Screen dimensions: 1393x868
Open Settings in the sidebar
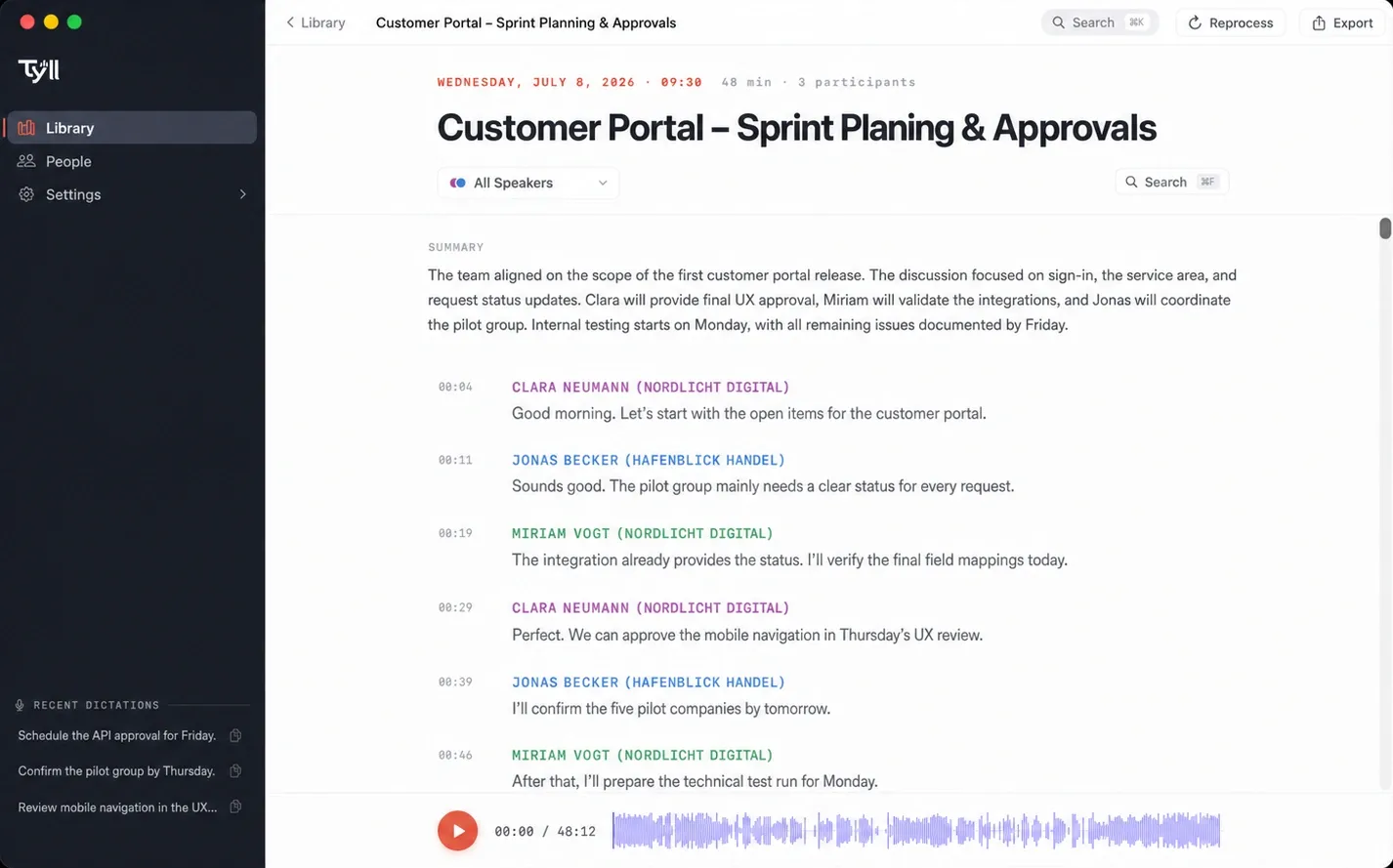132,194
